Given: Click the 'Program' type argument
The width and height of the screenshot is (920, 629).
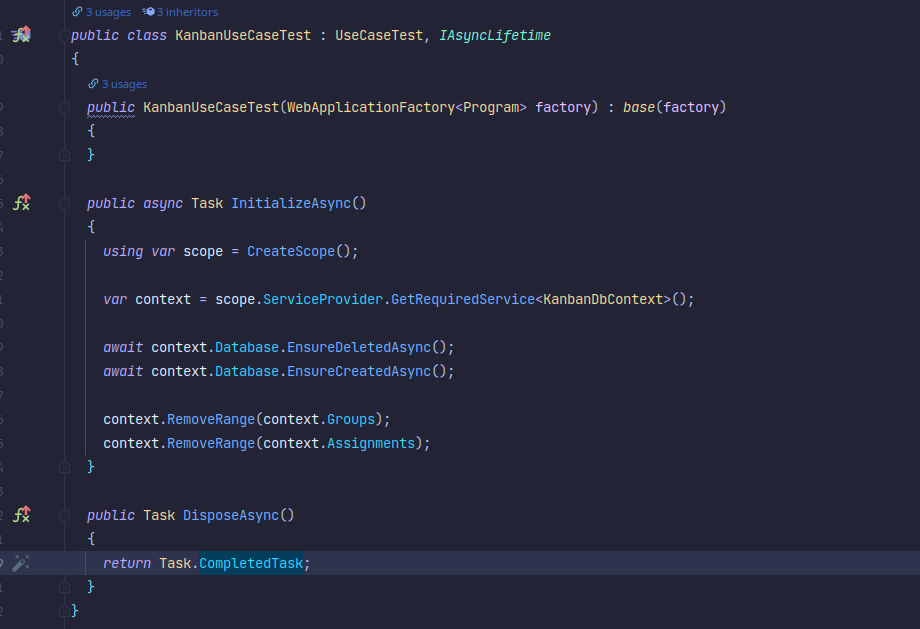Looking at the screenshot, I should pos(491,107).
